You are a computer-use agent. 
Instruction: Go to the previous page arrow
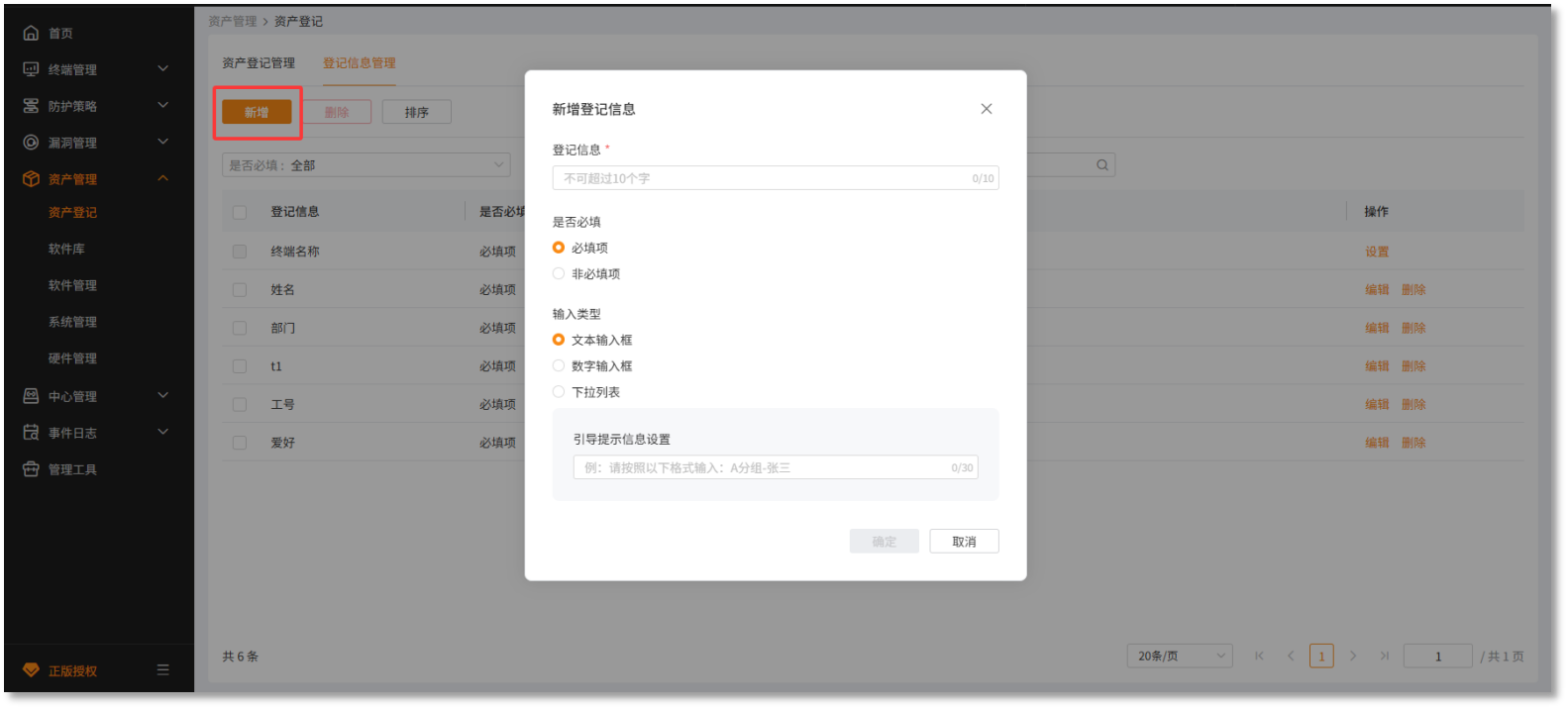pos(1291,656)
